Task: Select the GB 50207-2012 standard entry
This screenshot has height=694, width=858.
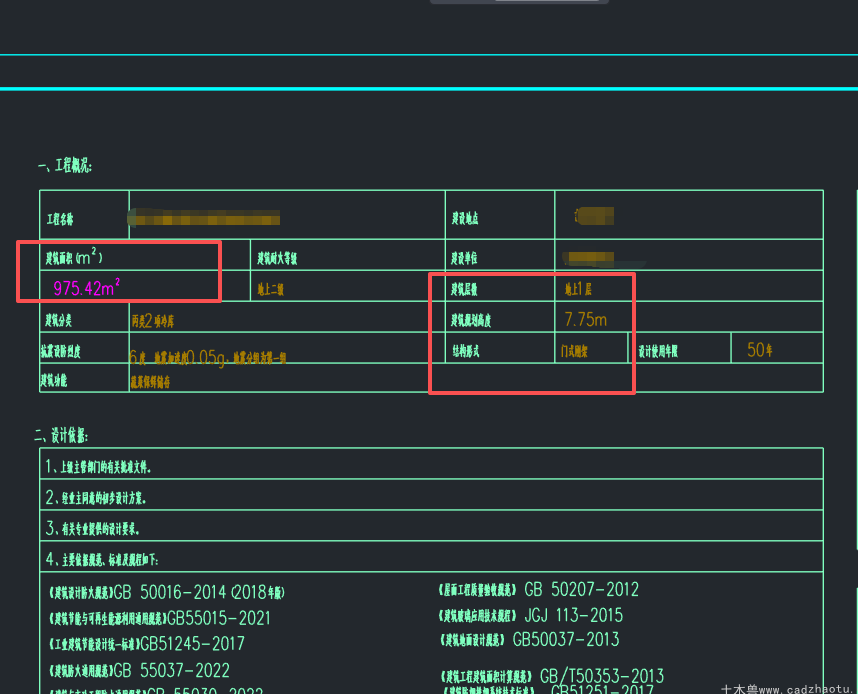Action: [x=538, y=589]
